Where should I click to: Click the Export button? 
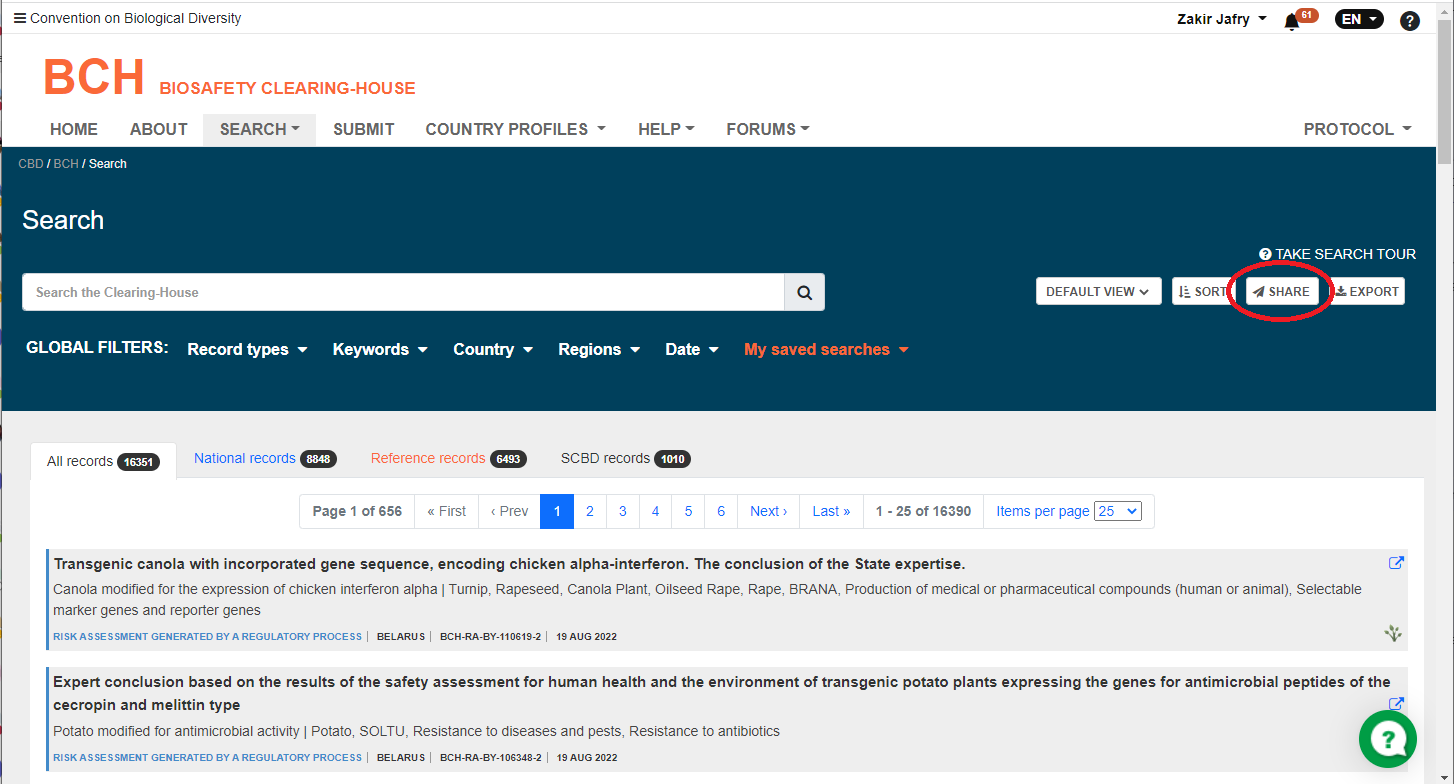pyautogui.click(x=1367, y=292)
